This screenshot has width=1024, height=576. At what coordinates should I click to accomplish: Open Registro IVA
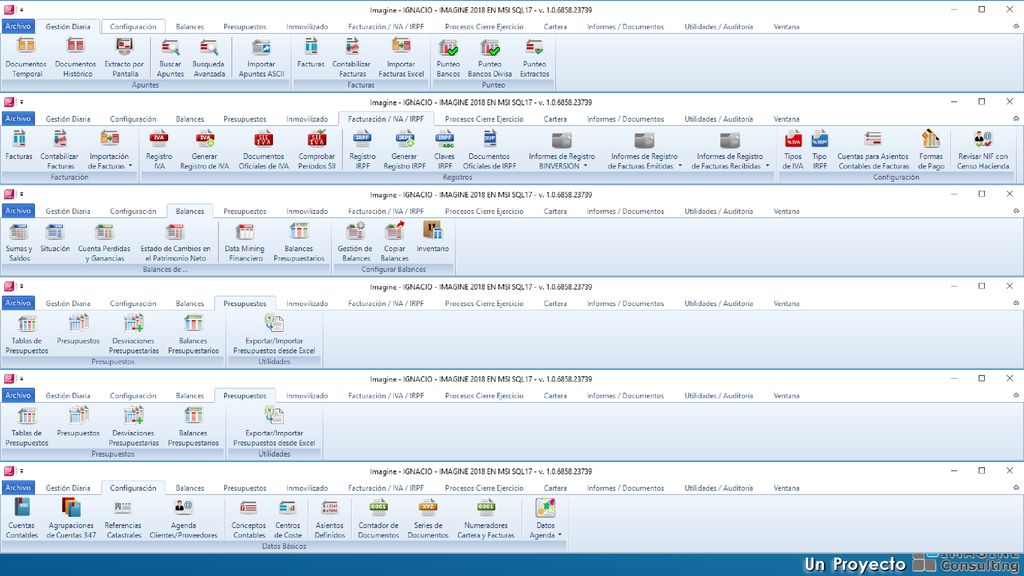[x=159, y=150]
